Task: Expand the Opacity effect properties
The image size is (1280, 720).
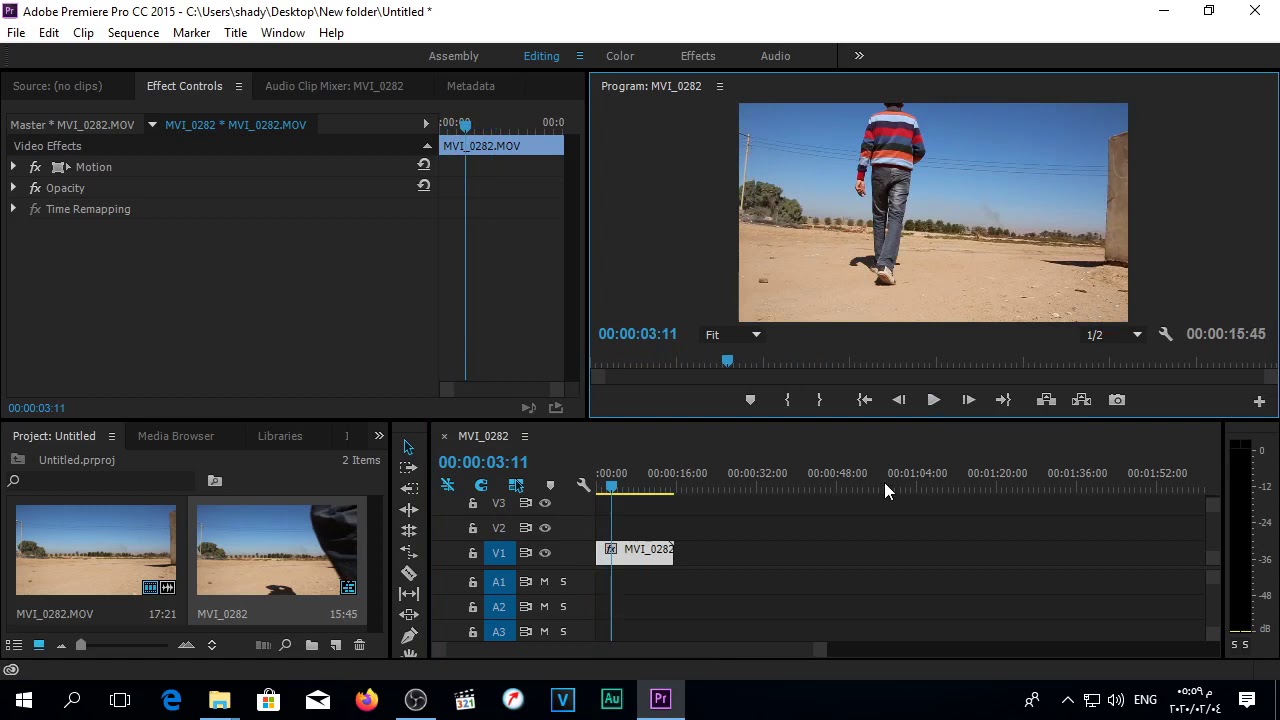Action: point(13,188)
